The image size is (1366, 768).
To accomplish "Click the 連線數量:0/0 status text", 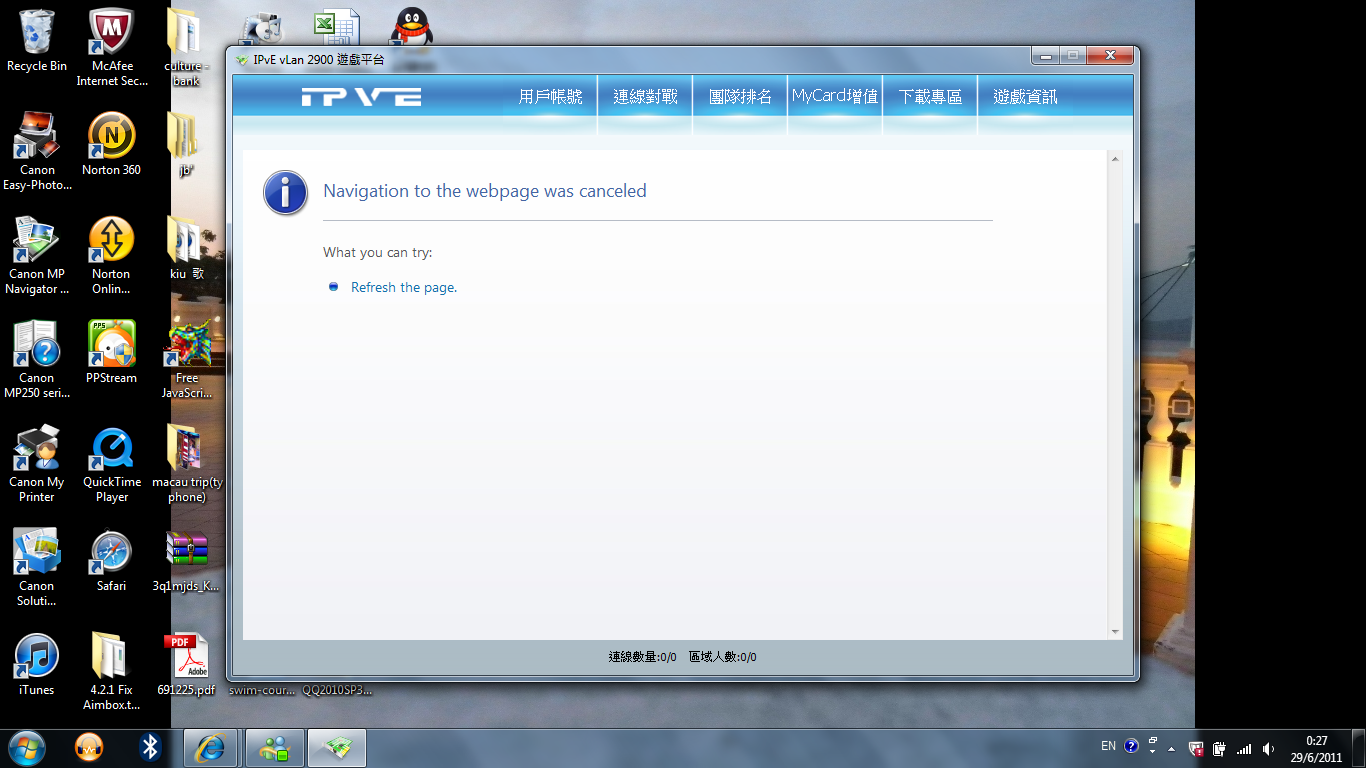I will (x=642, y=657).
